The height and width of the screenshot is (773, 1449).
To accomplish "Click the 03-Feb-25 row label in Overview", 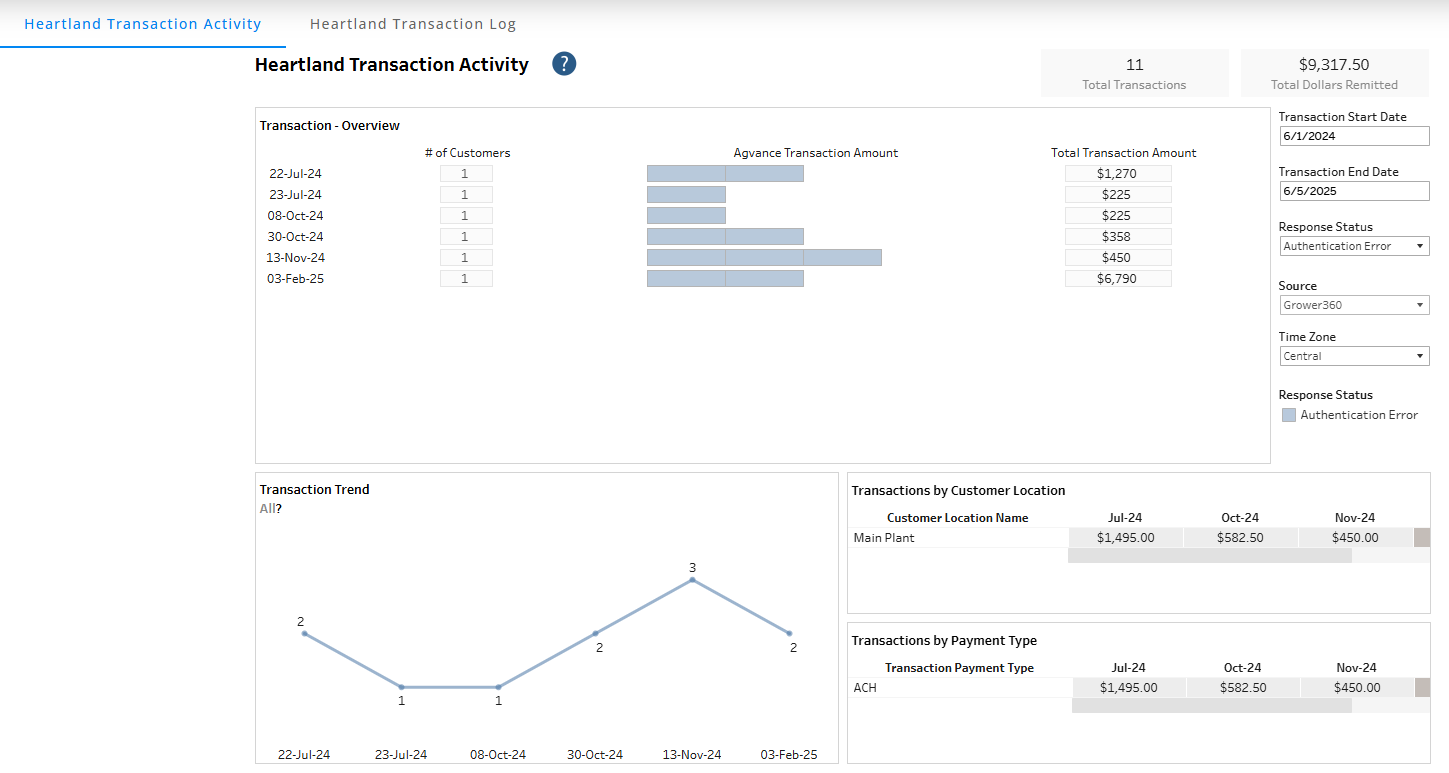I will click(295, 279).
